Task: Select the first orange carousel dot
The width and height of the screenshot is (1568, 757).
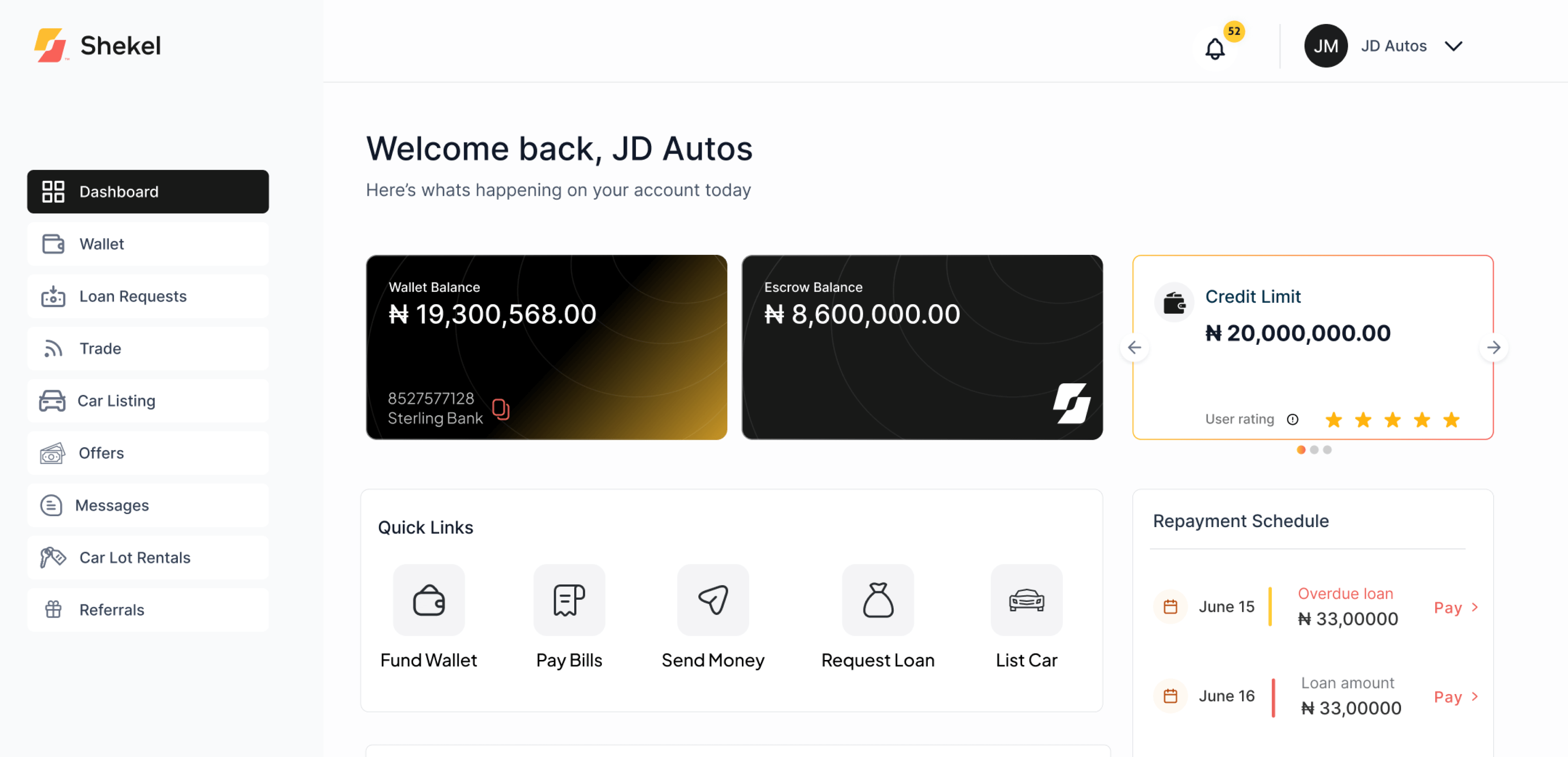Action: (x=1301, y=449)
